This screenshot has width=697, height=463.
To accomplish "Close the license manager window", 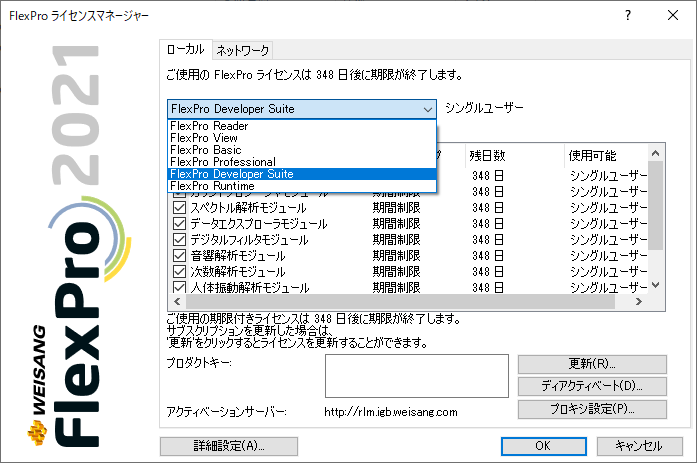I will pyautogui.click(x=673, y=16).
